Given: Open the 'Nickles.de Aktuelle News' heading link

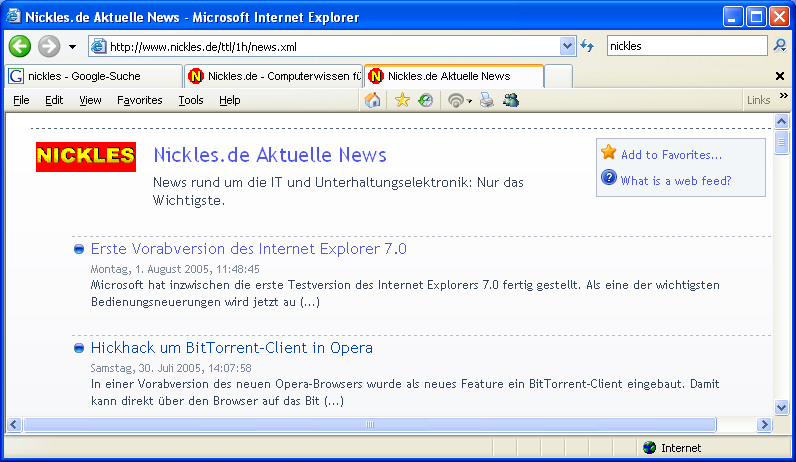Looking at the screenshot, I should pos(270,155).
